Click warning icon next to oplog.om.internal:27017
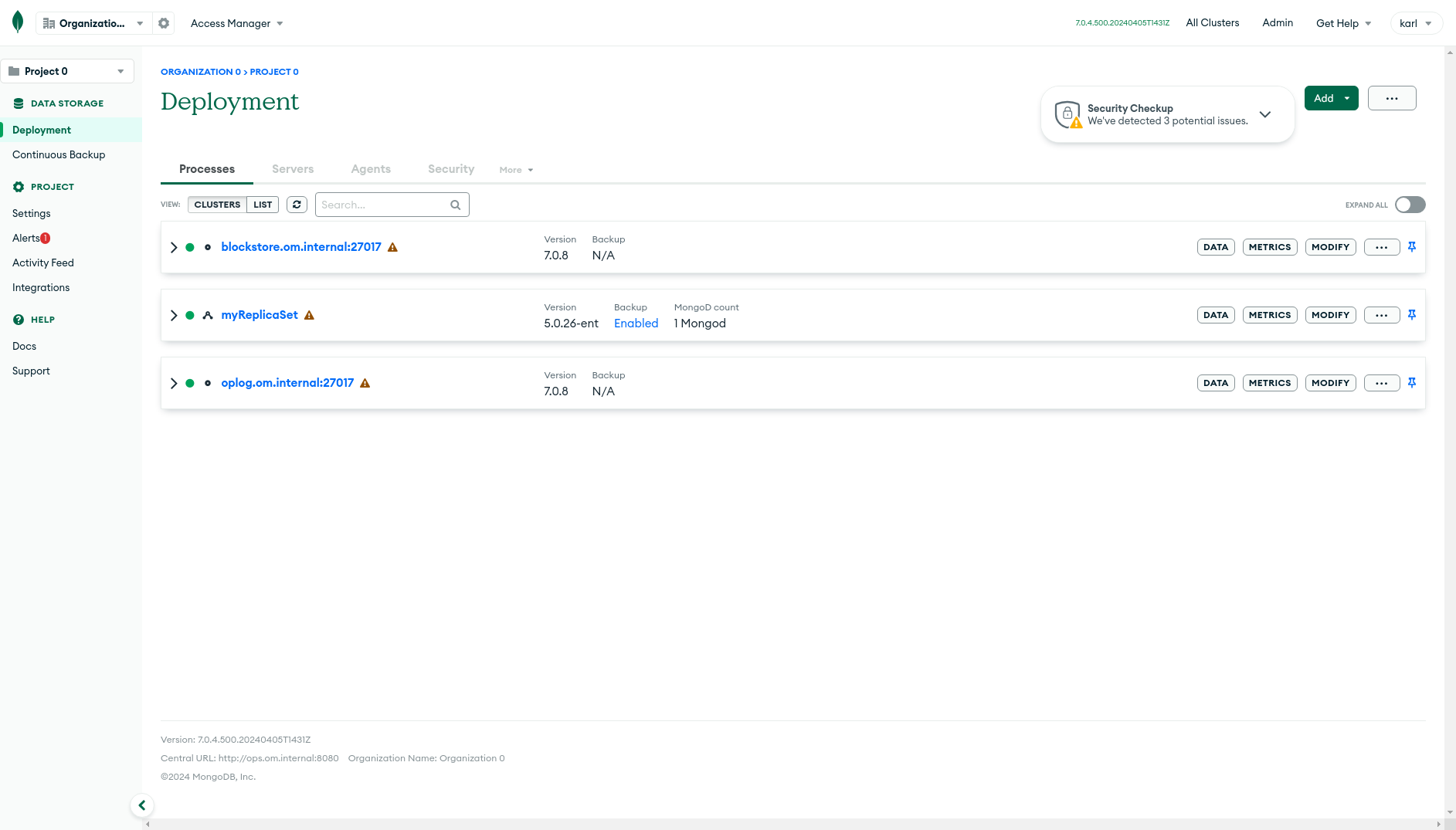The height and width of the screenshot is (830, 1456). pyautogui.click(x=365, y=383)
